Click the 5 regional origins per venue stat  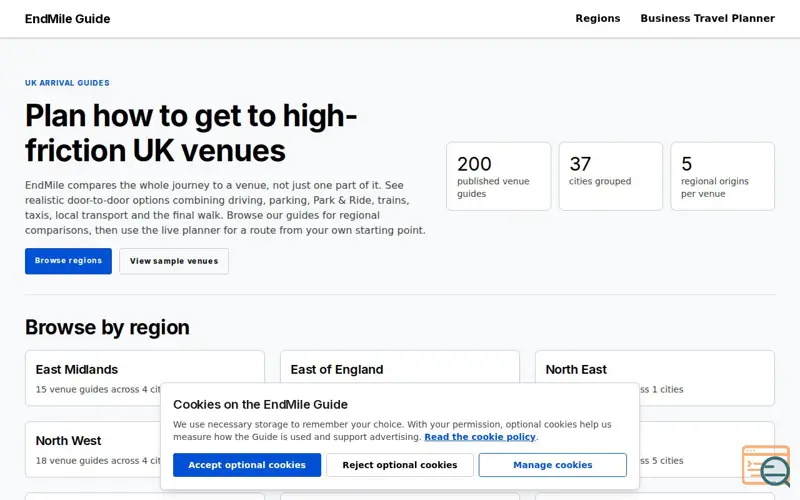(x=722, y=177)
